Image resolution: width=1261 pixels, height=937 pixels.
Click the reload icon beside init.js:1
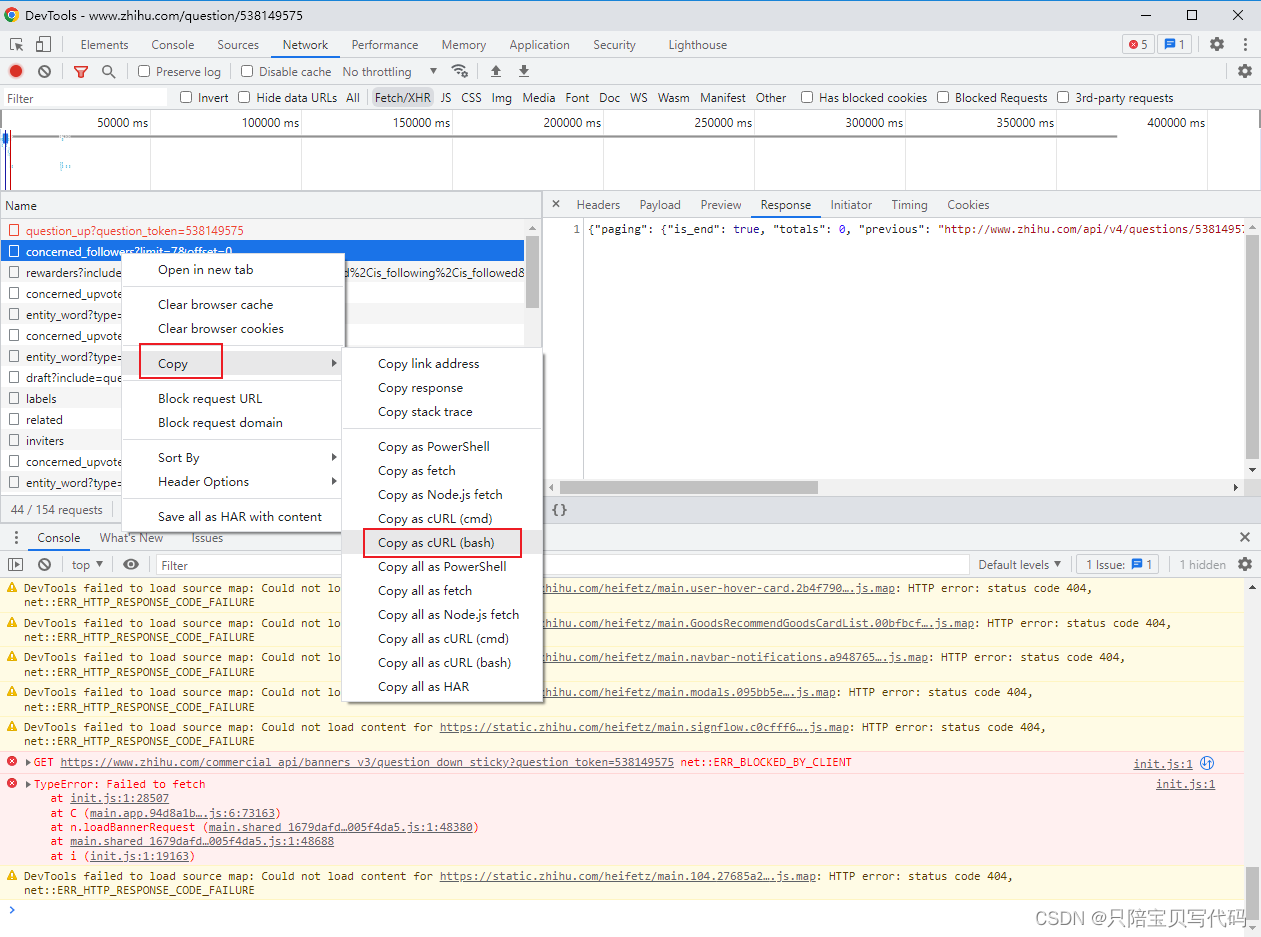click(1207, 763)
